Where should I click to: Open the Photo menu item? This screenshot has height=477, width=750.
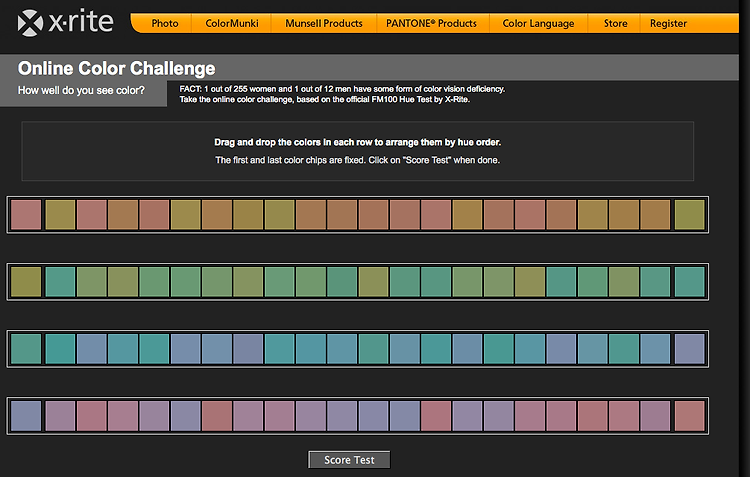[165, 23]
